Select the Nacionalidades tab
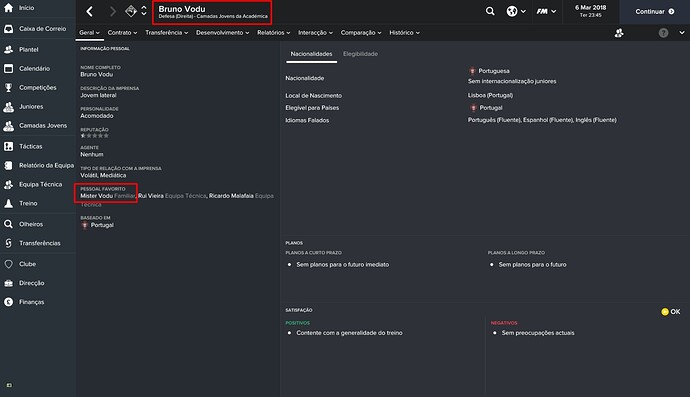690x397 pixels. tap(312, 54)
